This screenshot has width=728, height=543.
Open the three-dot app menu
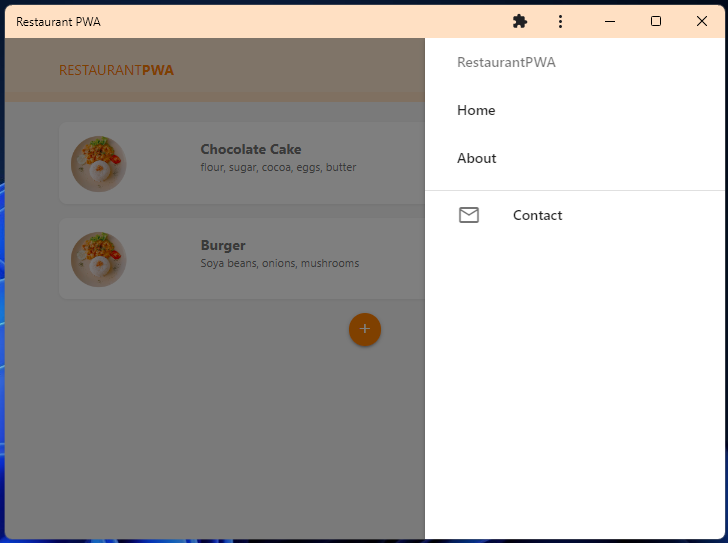click(560, 21)
